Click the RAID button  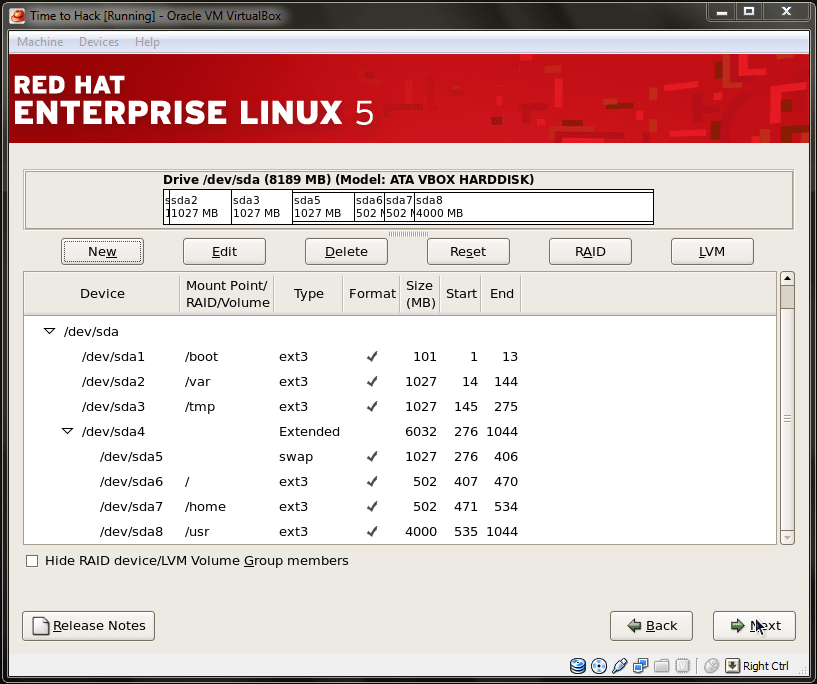pos(590,252)
